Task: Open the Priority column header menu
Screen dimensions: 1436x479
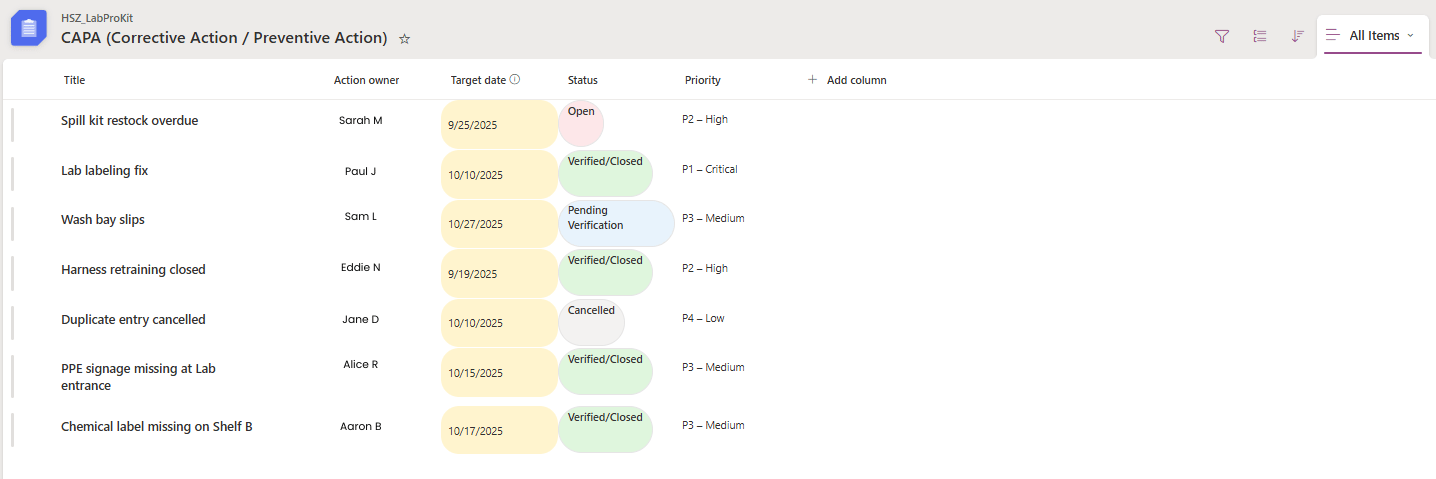Action: (702, 80)
